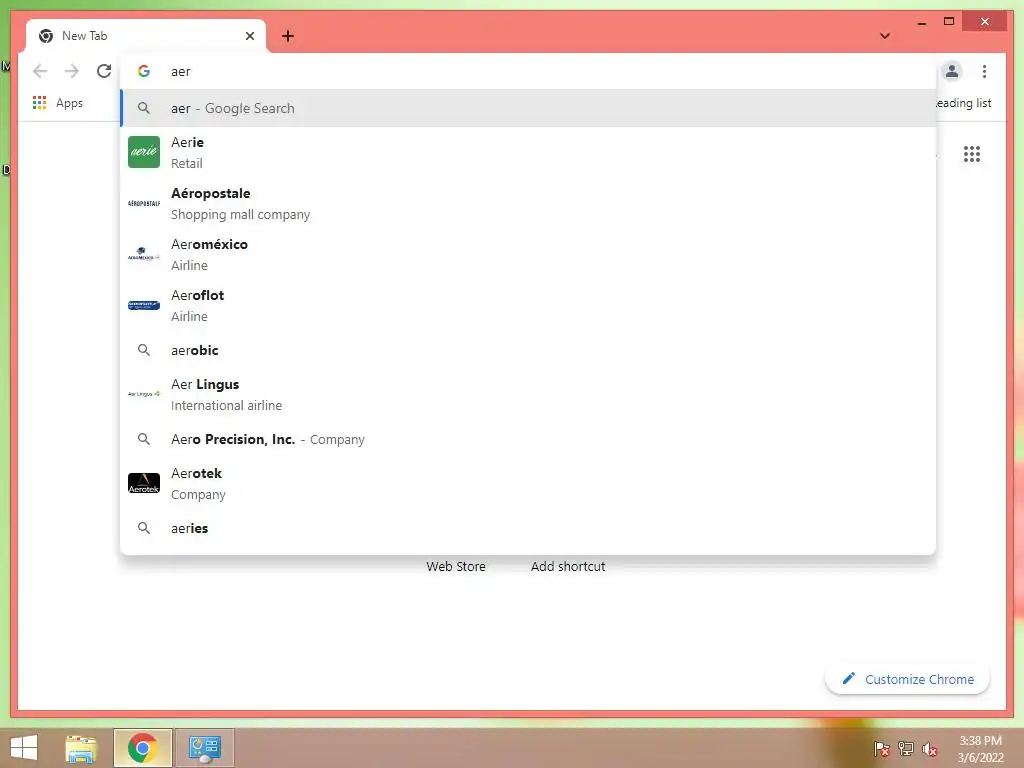Click the Google logo in address bar
Image resolution: width=1024 pixels, height=768 pixels.
point(144,71)
